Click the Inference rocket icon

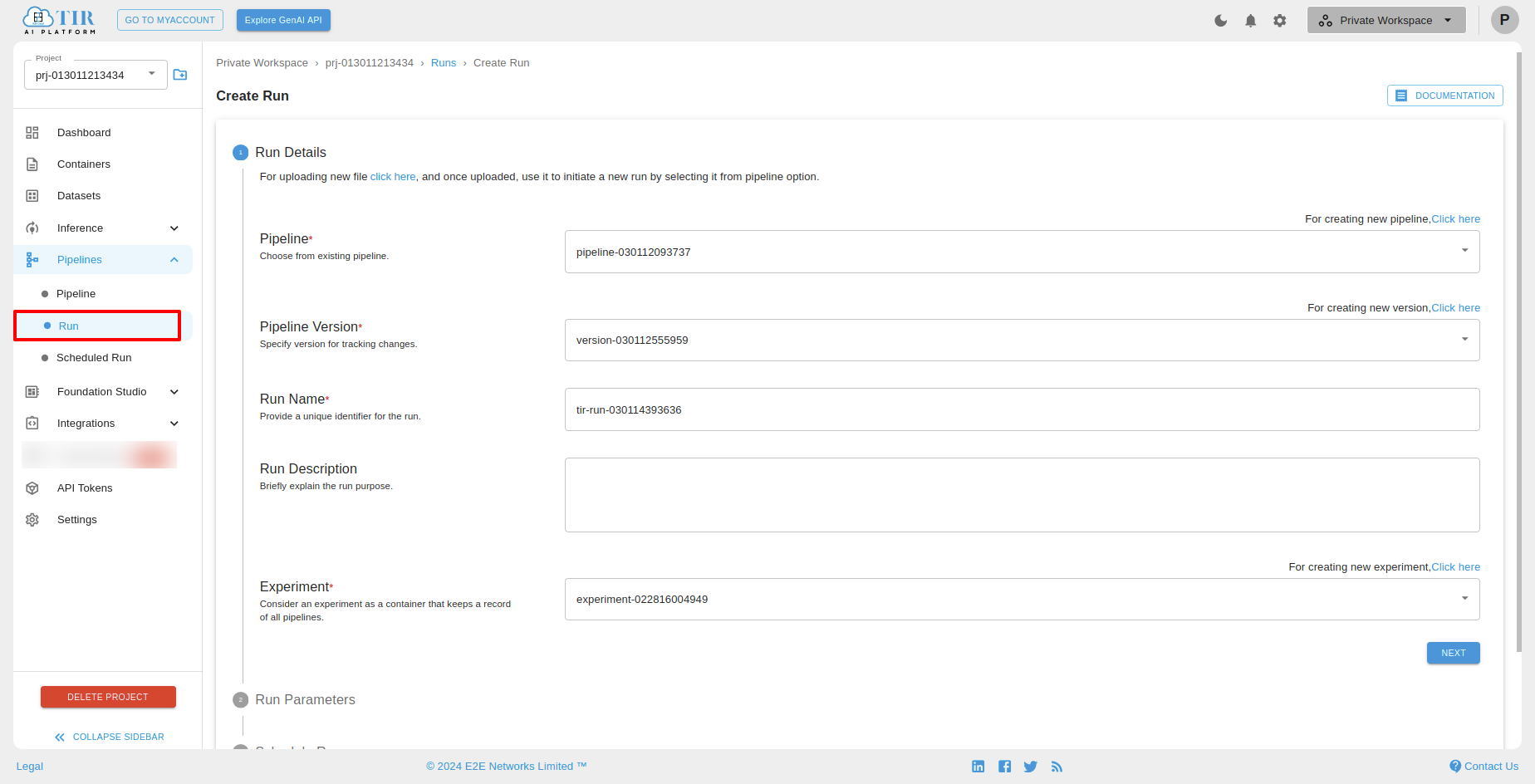click(32, 228)
